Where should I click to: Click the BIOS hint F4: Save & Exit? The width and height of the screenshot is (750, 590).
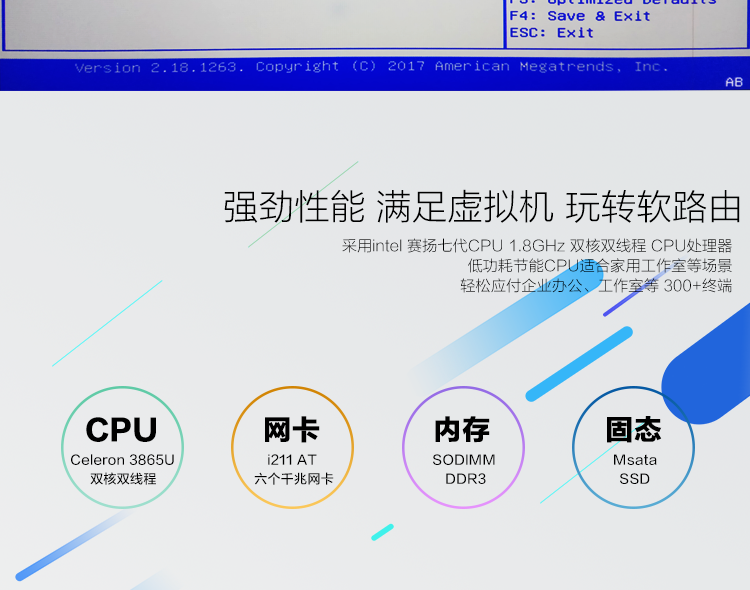point(580,16)
